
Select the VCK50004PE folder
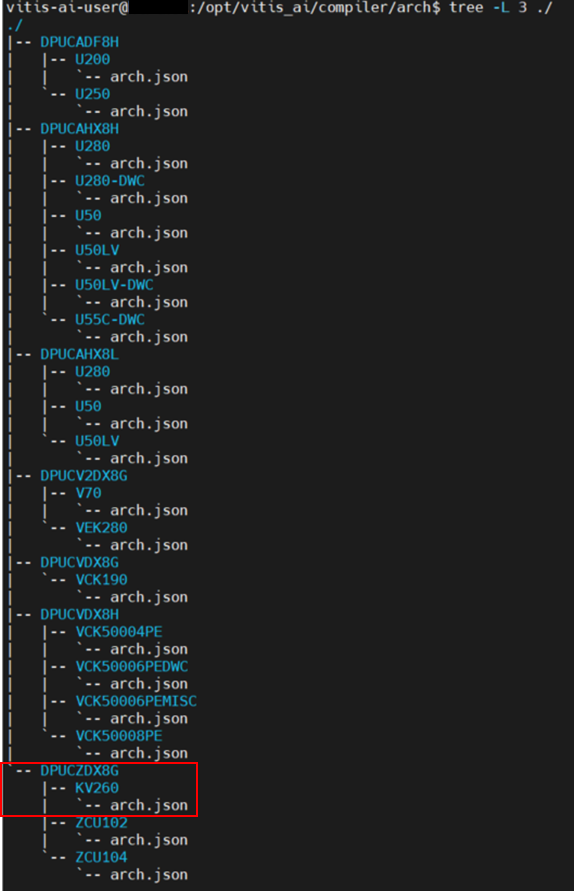[119, 631]
